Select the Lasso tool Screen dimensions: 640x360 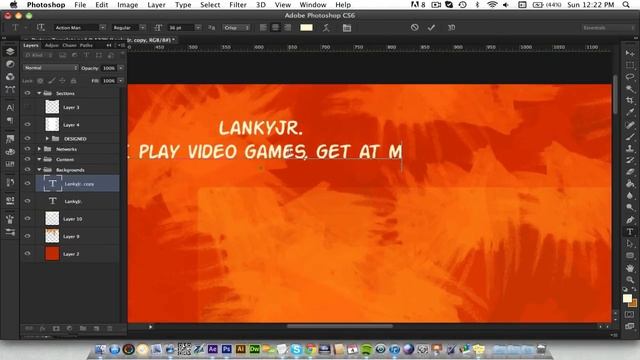tap(630, 77)
